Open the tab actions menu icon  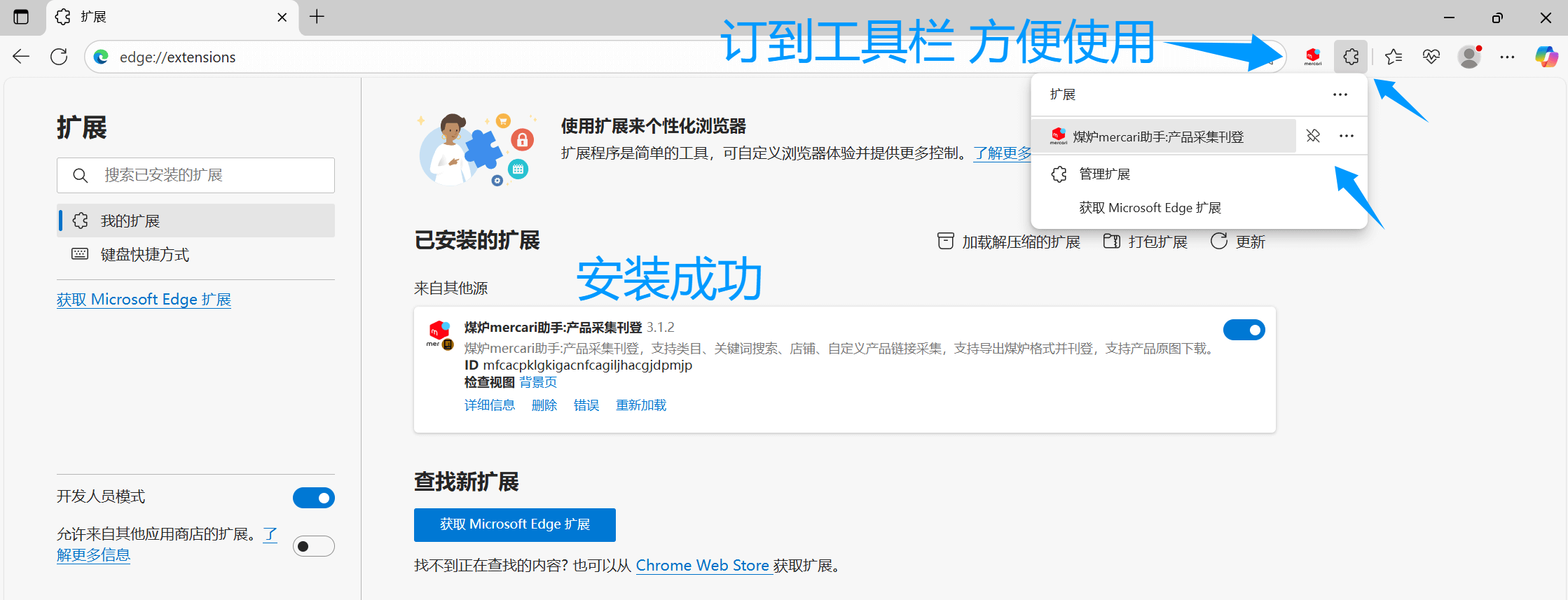[21, 17]
